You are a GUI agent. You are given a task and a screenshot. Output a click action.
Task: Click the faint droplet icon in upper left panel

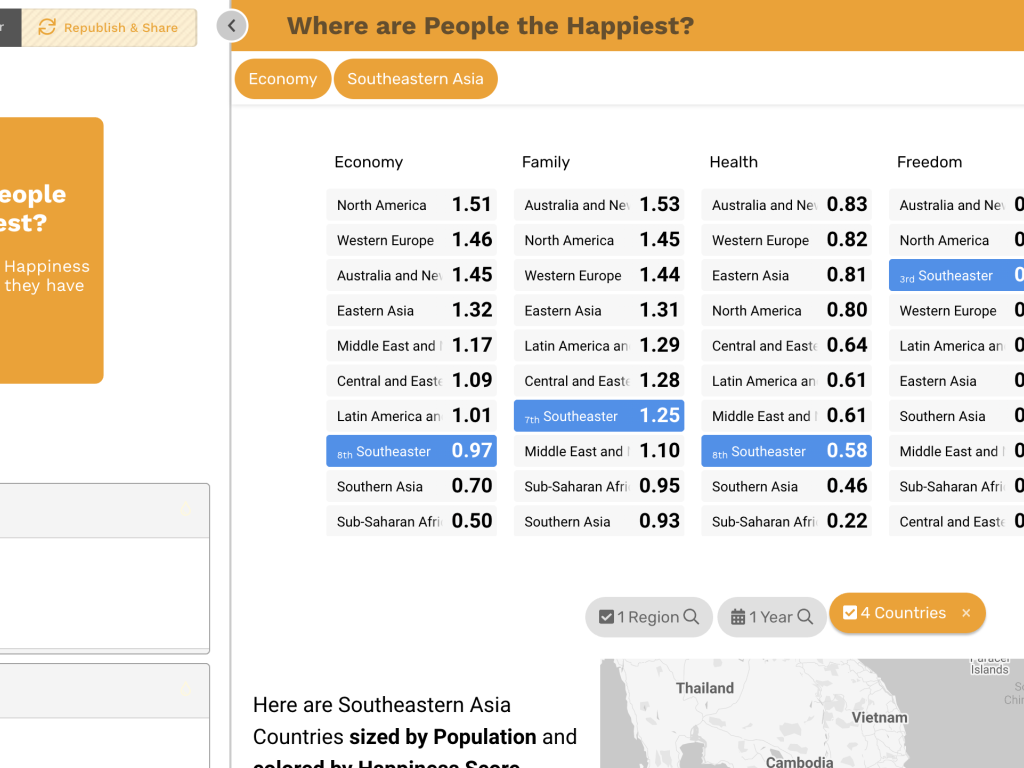click(185, 510)
